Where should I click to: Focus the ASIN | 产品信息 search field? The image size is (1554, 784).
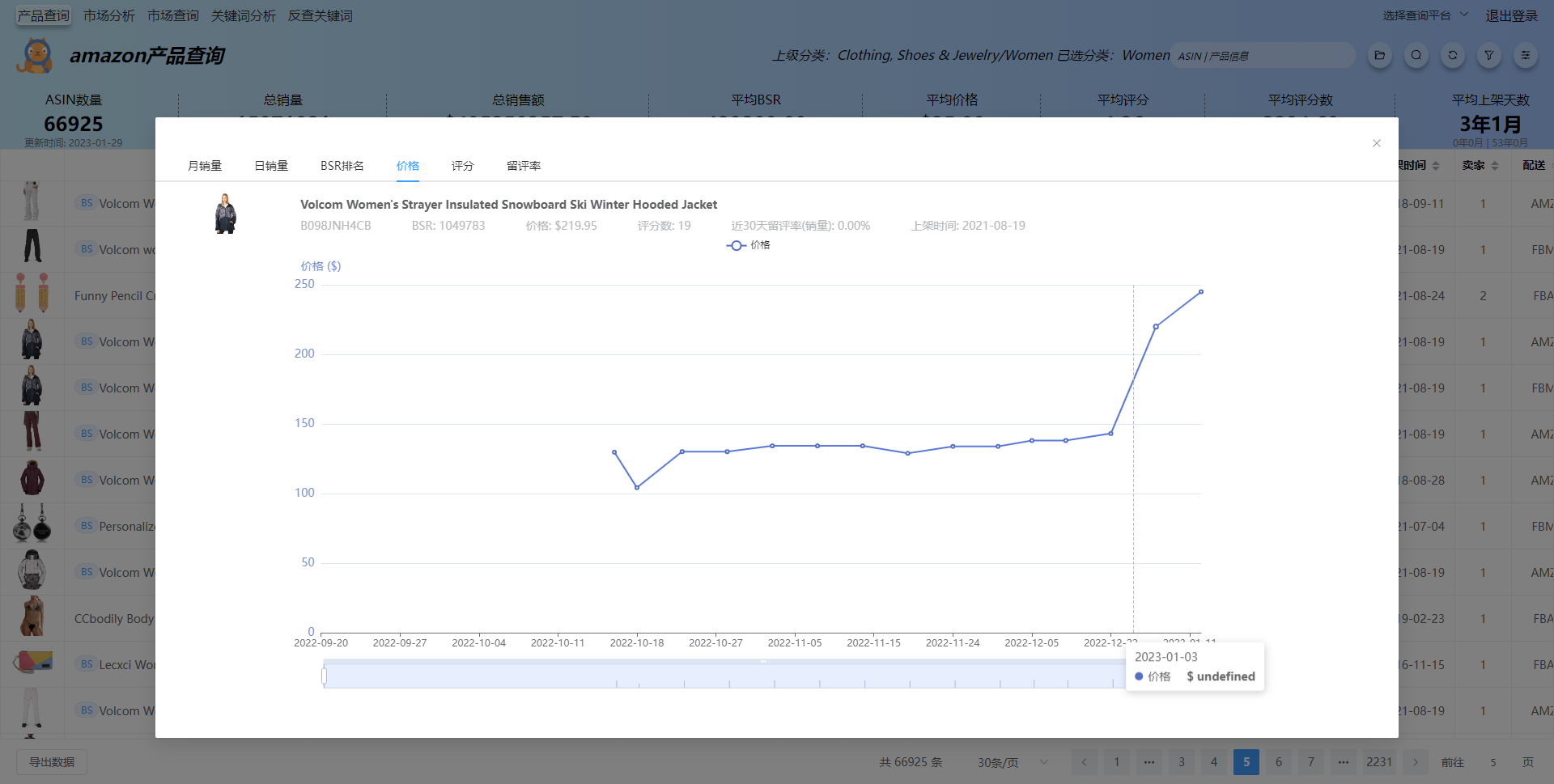[1263, 56]
